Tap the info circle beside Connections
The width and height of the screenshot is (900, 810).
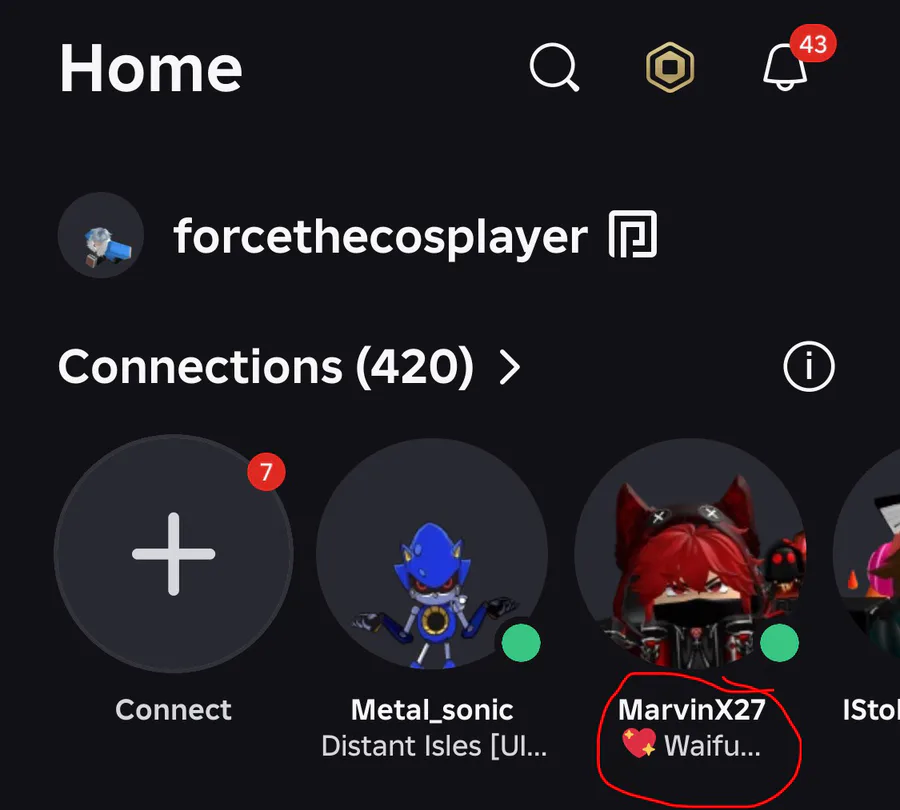pyautogui.click(x=809, y=366)
